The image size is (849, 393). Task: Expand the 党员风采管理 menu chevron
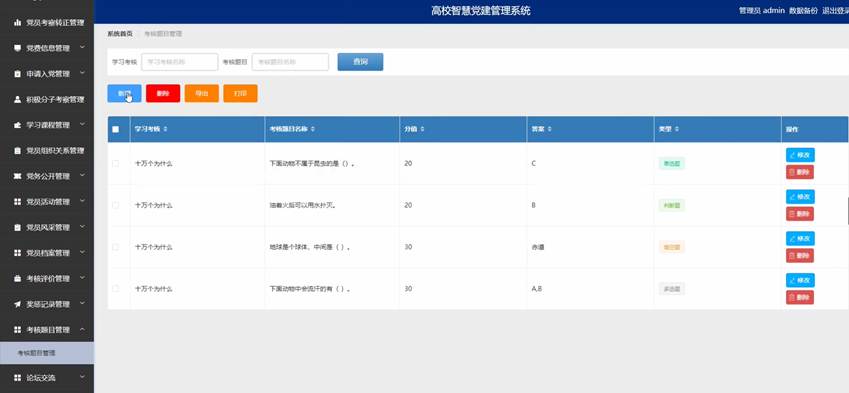click(82, 227)
